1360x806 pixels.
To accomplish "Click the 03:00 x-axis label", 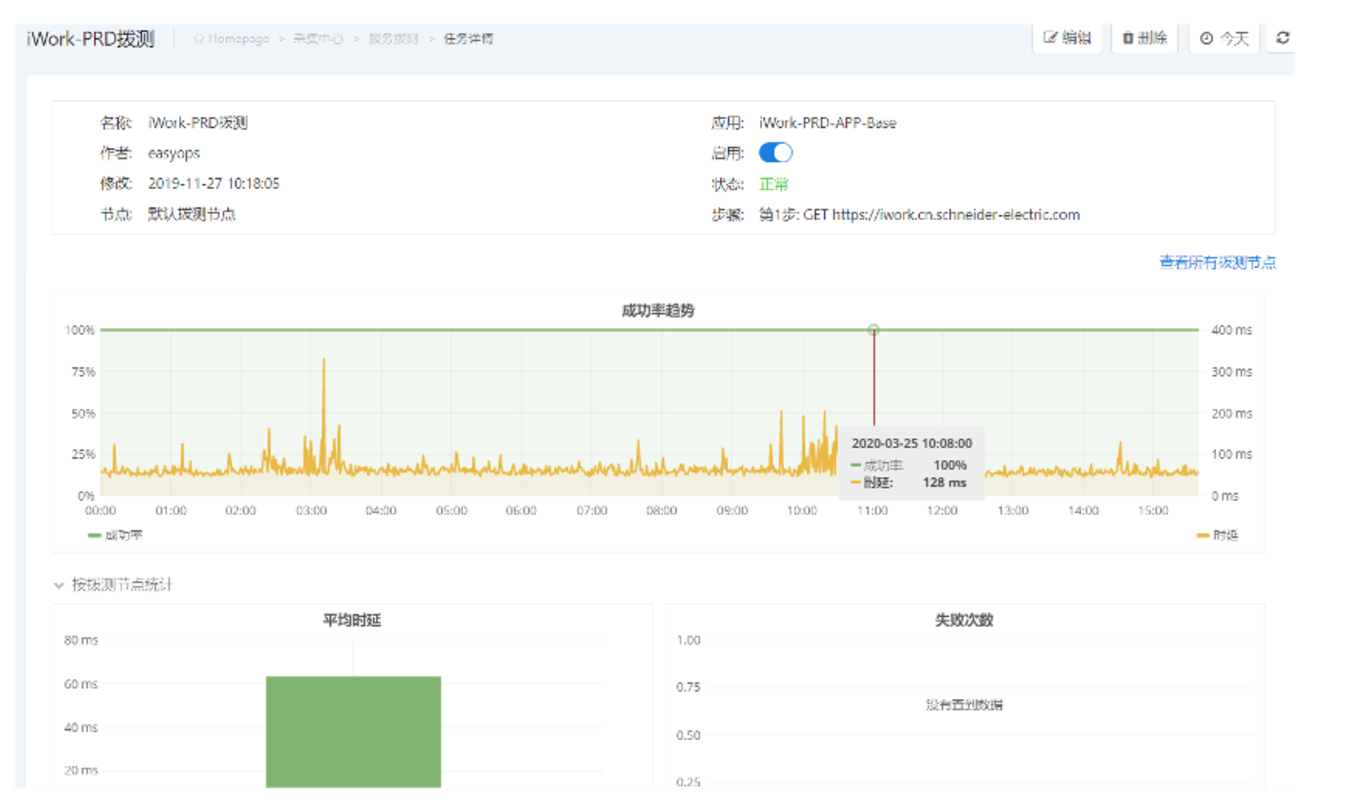I will tap(311, 510).
